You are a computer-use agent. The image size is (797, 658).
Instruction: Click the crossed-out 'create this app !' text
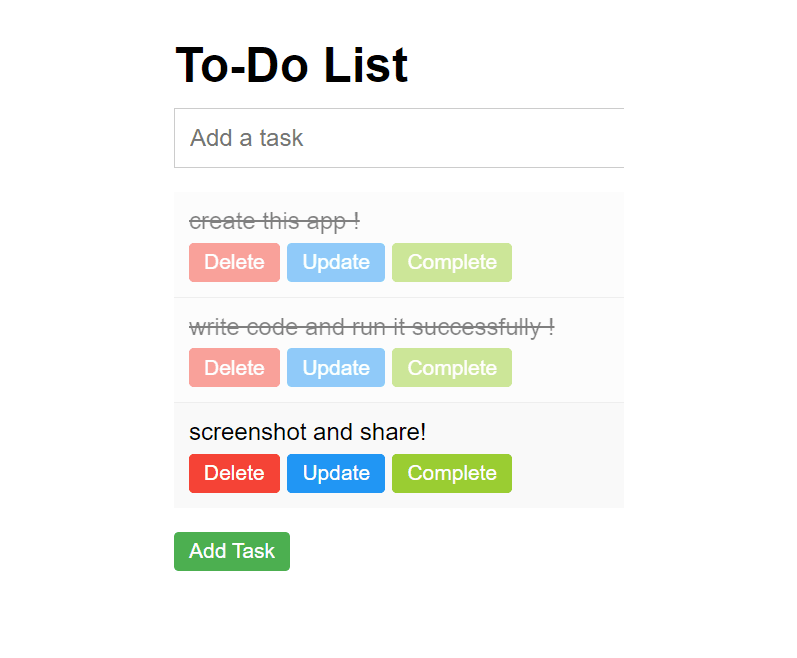tap(274, 221)
